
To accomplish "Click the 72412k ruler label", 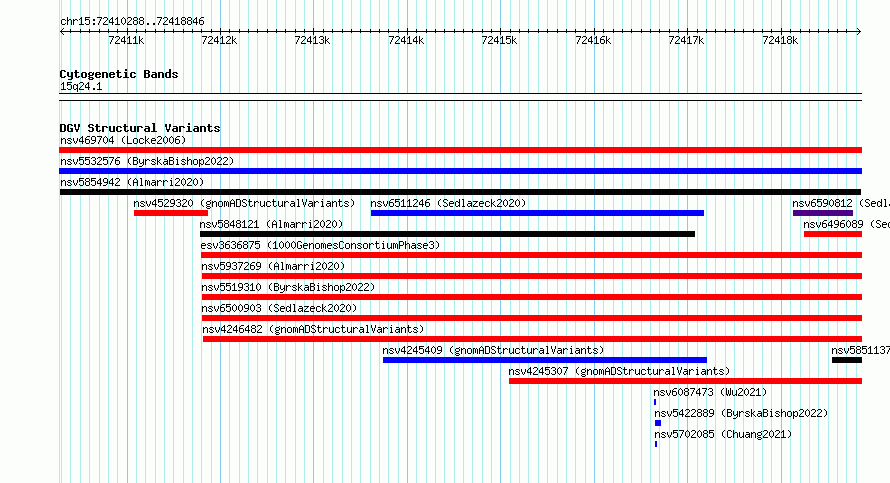I will 219,40.
